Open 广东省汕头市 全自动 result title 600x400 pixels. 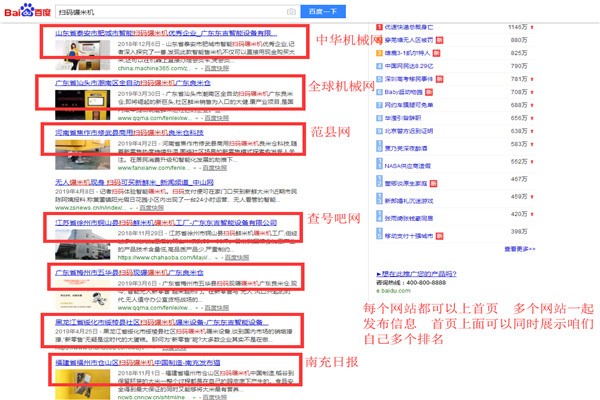coord(133,83)
